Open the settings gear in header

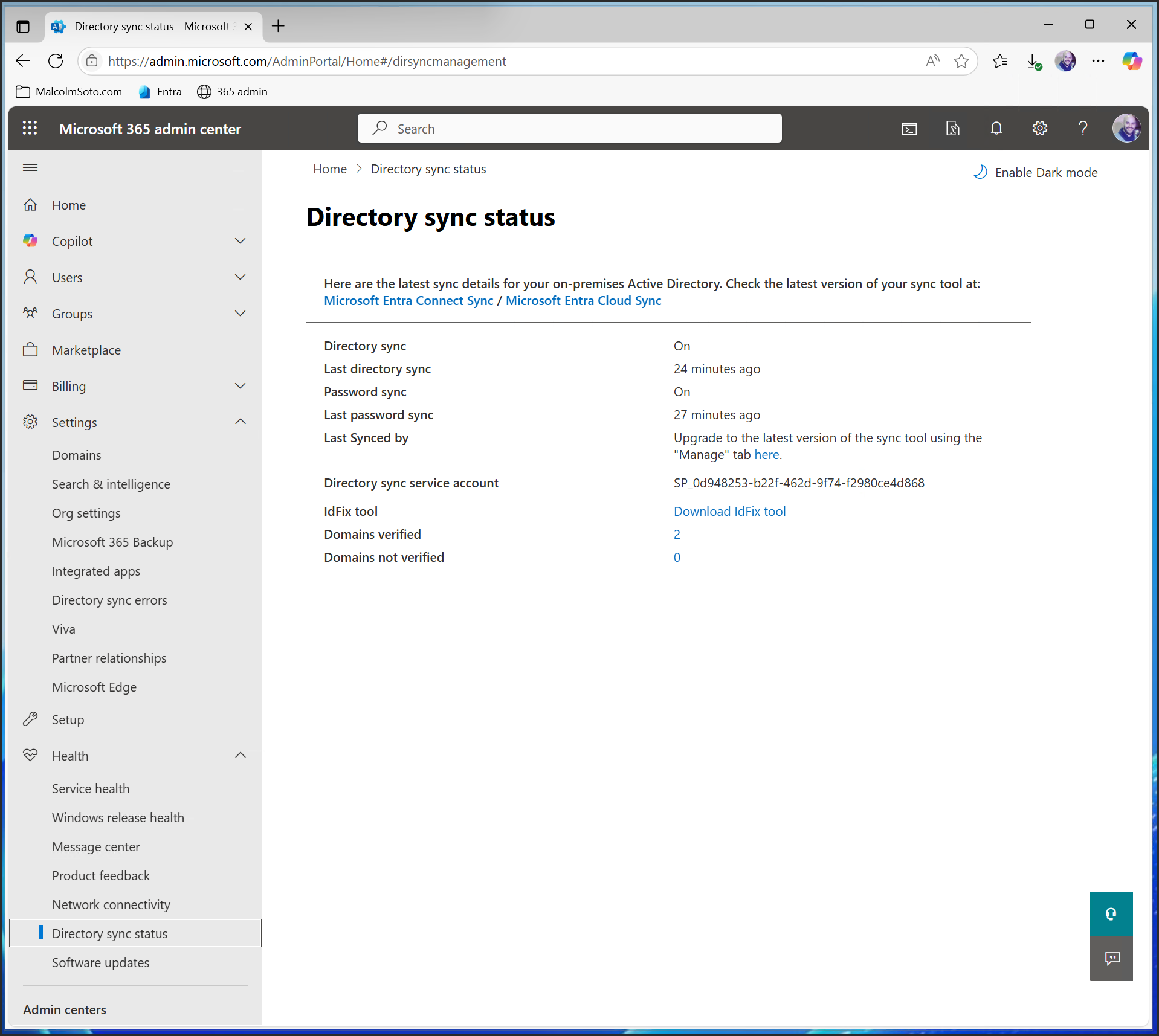(1039, 128)
